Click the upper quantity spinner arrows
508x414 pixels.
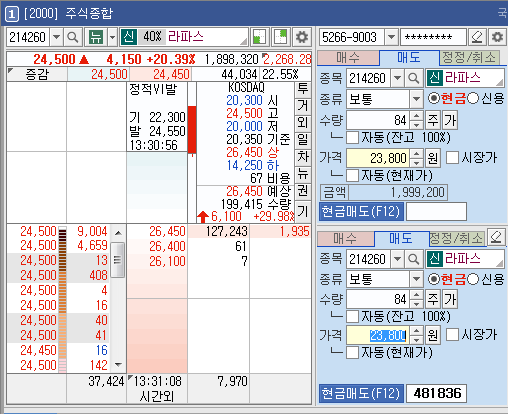(416, 120)
